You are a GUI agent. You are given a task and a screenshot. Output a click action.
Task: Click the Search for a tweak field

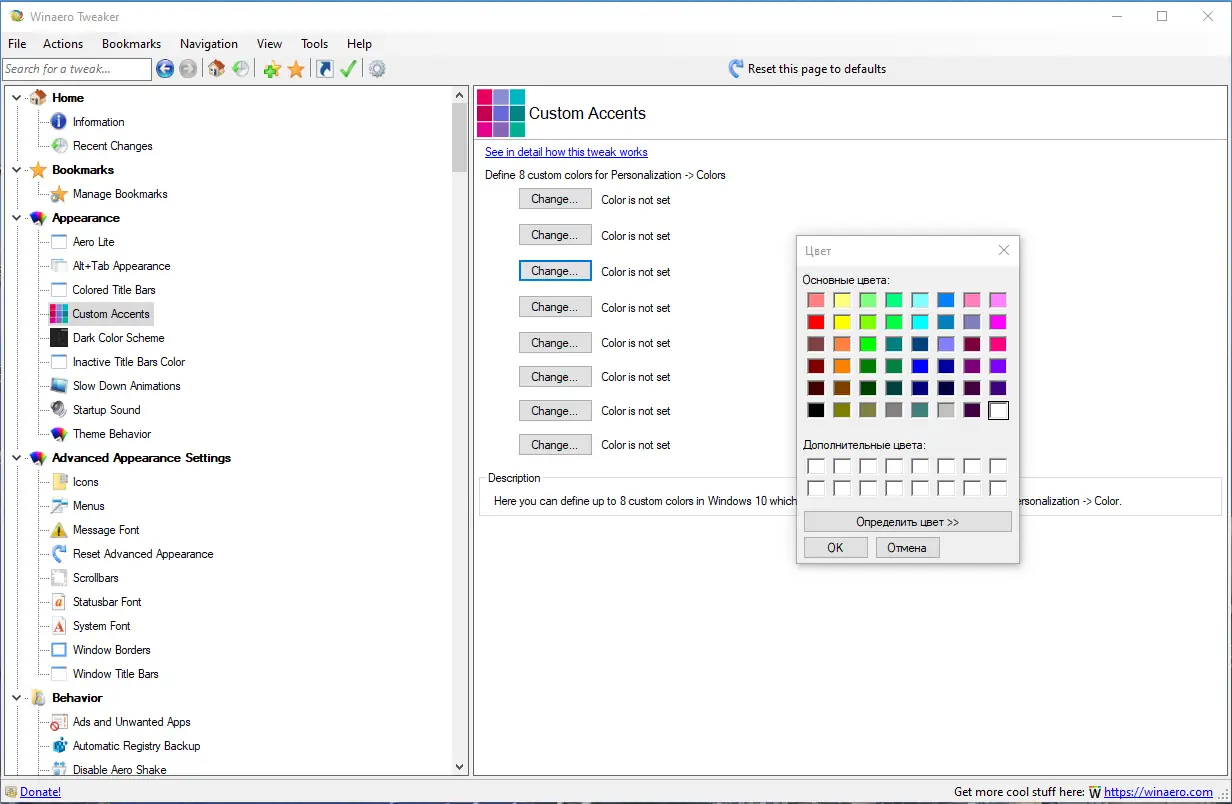[x=76, y=69]
